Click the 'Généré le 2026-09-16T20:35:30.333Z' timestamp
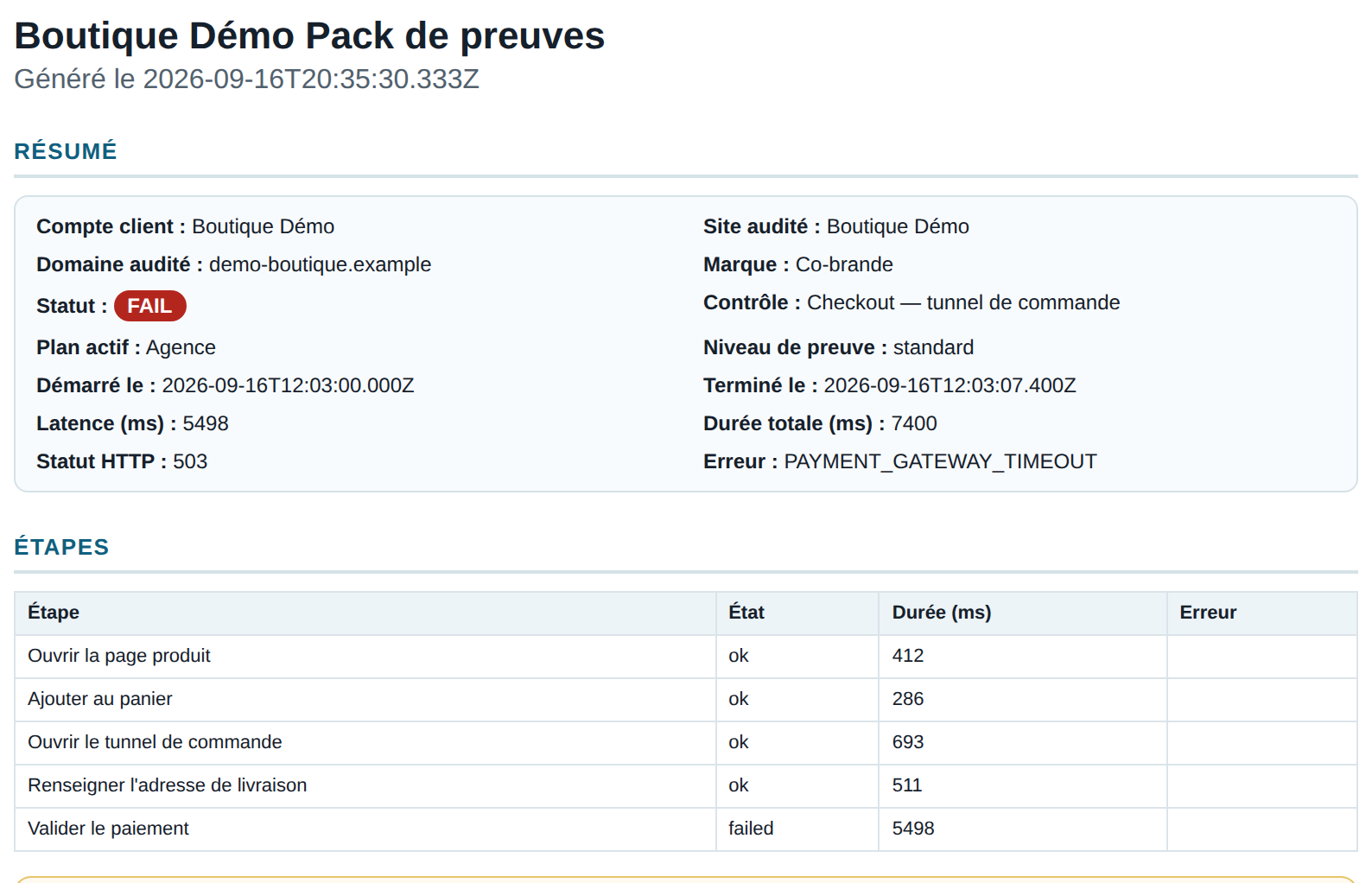1372x883 pixels. click(246, 79)
